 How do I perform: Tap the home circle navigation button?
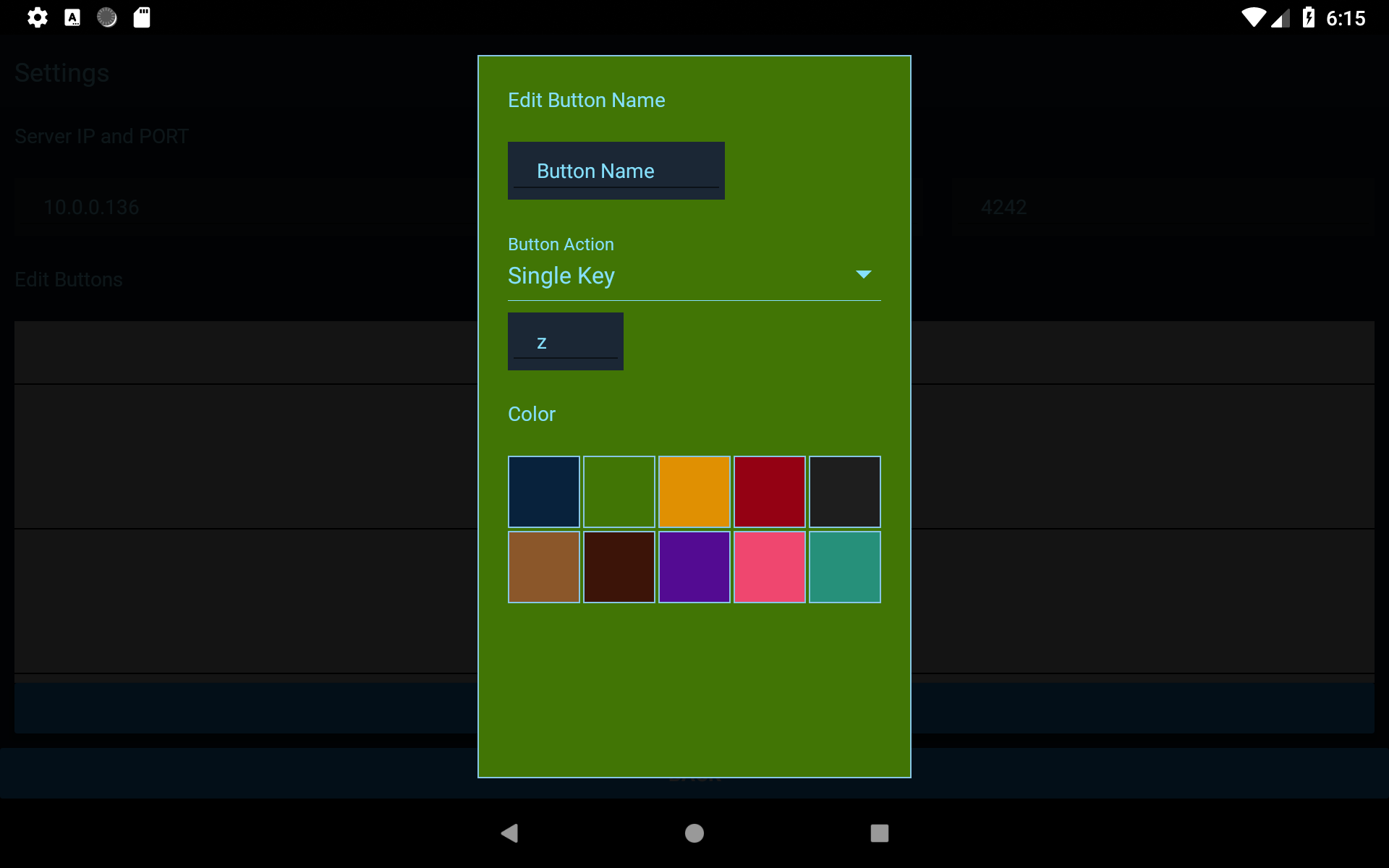pyautogui.click(x=694, y=833)
